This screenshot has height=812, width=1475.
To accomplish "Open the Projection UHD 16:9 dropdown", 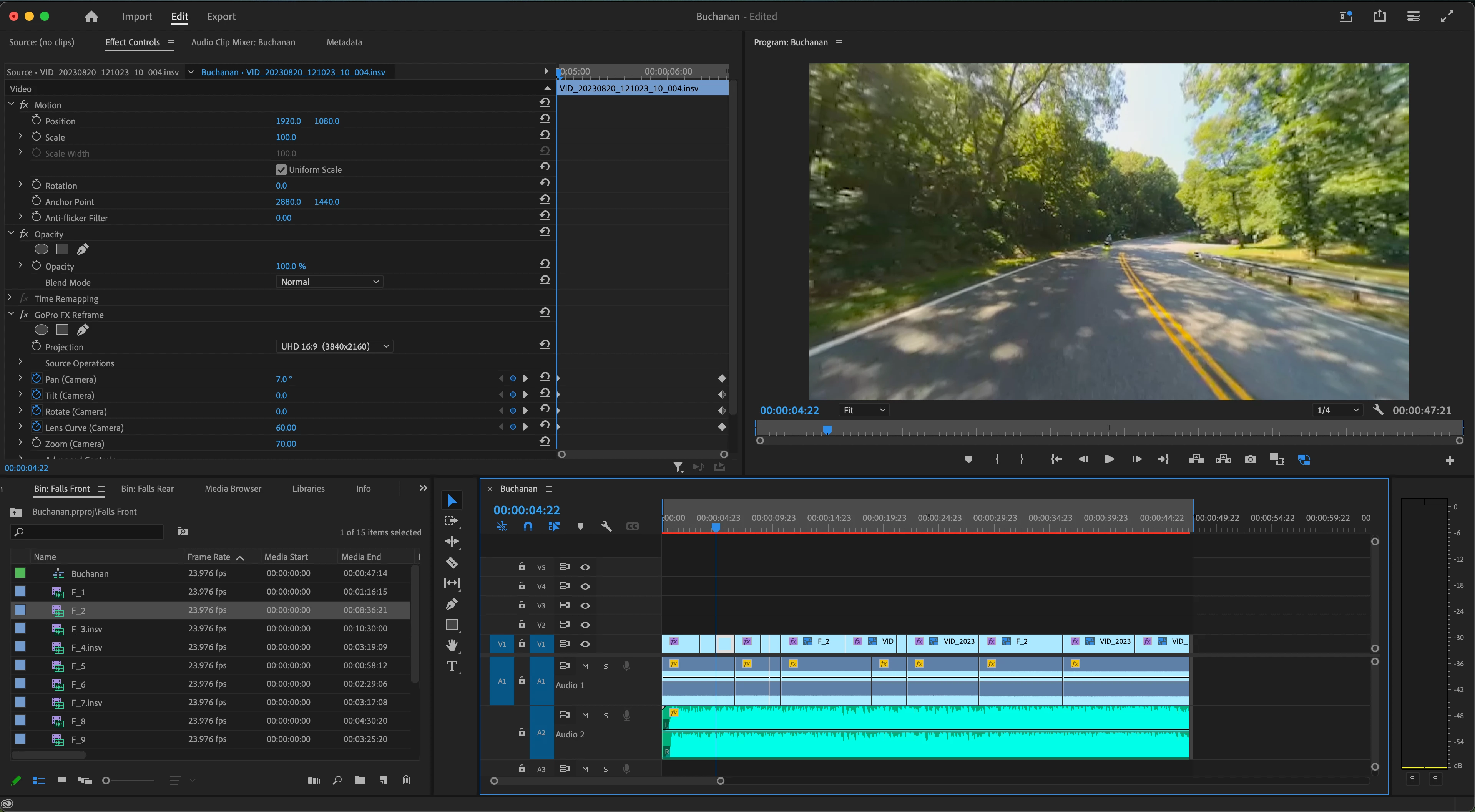I will pyautogui.click(x=334, y=346).
